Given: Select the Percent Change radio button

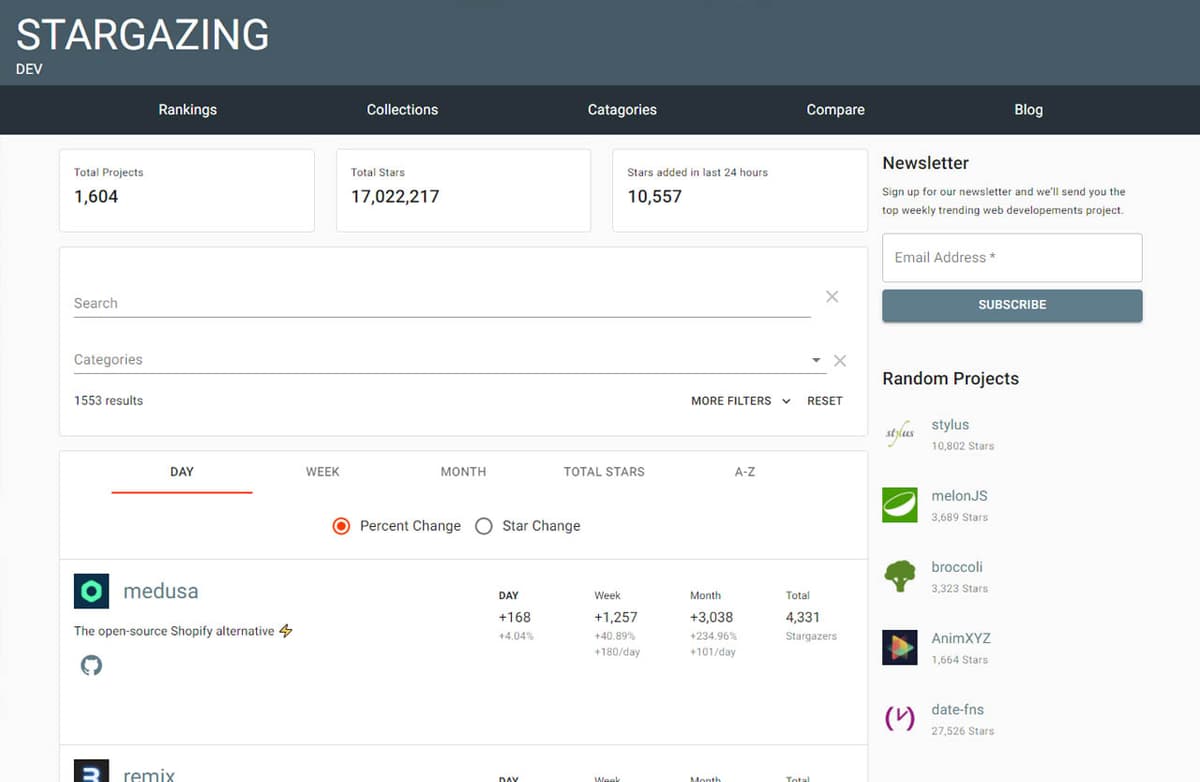Looking at the screenshot, I should pos(341,526).
